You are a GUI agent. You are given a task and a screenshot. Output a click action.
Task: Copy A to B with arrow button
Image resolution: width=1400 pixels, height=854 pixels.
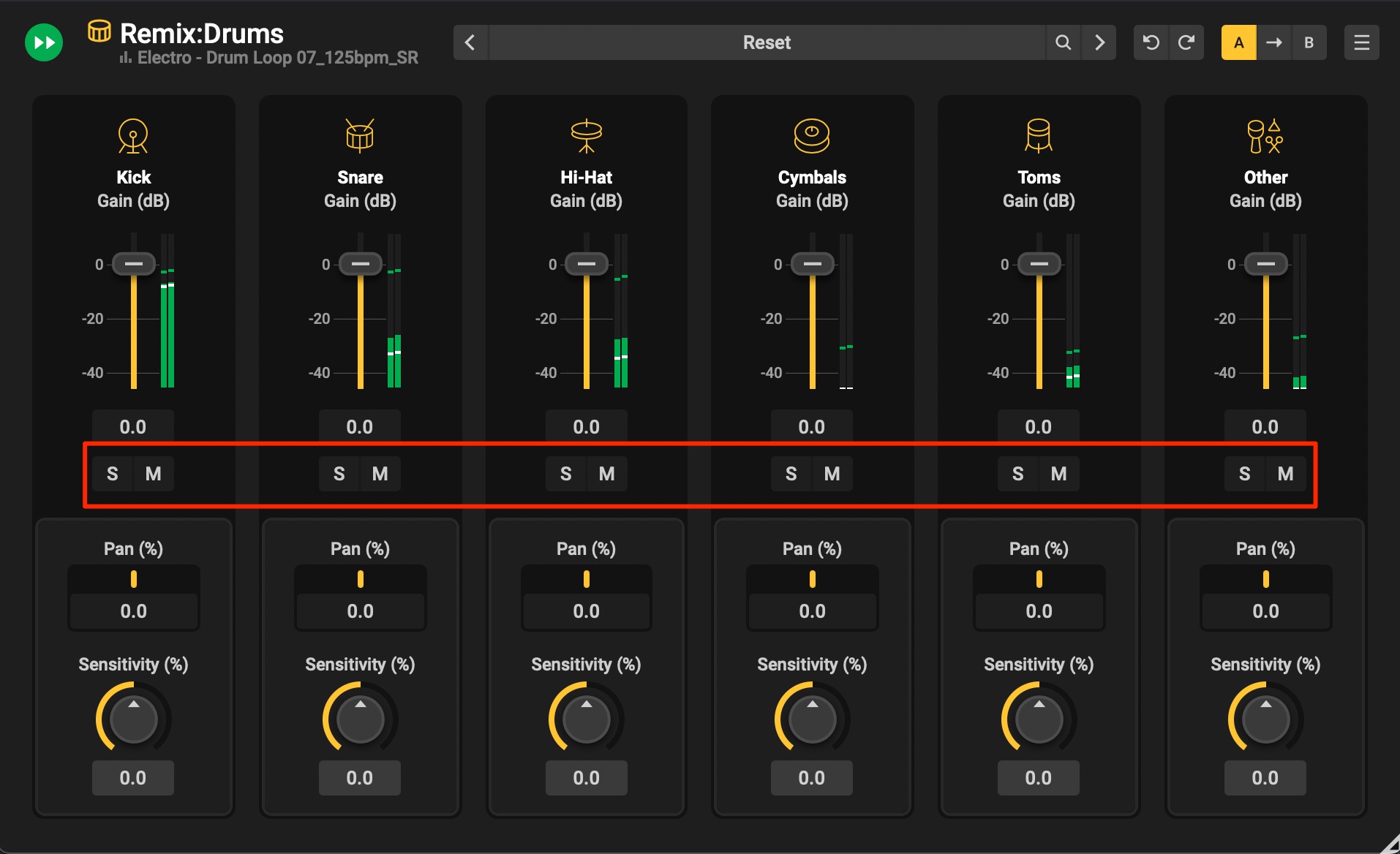click(x=1274, y=42)
